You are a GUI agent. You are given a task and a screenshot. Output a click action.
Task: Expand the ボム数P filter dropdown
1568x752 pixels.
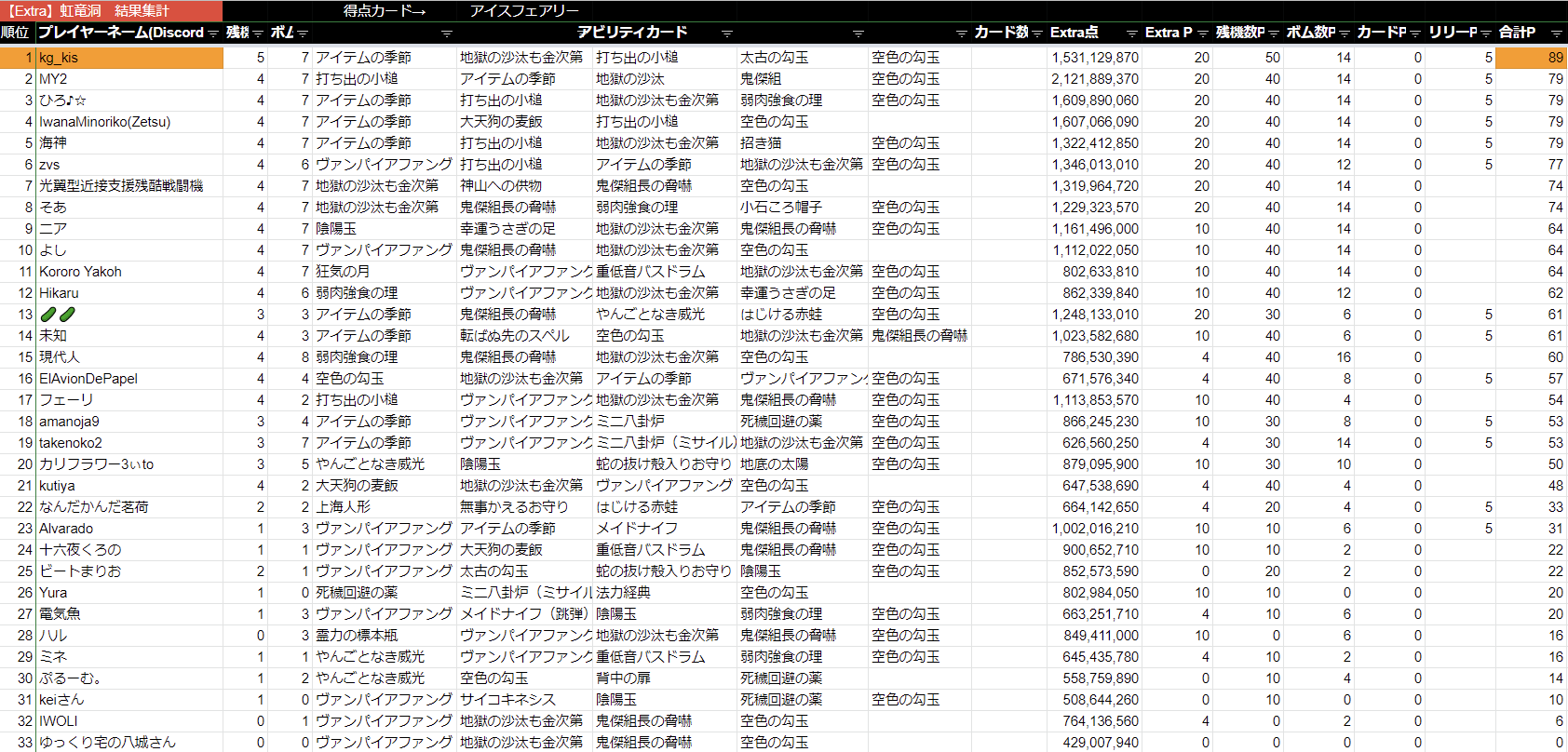point(1344,34)
